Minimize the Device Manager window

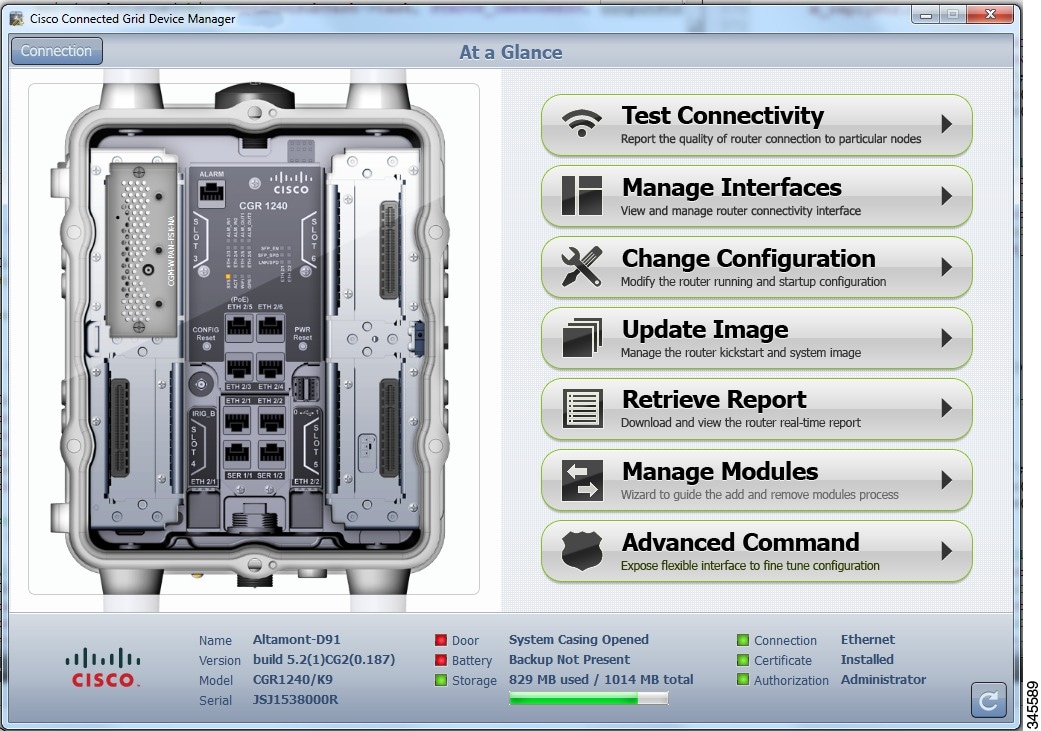(926, 15)
